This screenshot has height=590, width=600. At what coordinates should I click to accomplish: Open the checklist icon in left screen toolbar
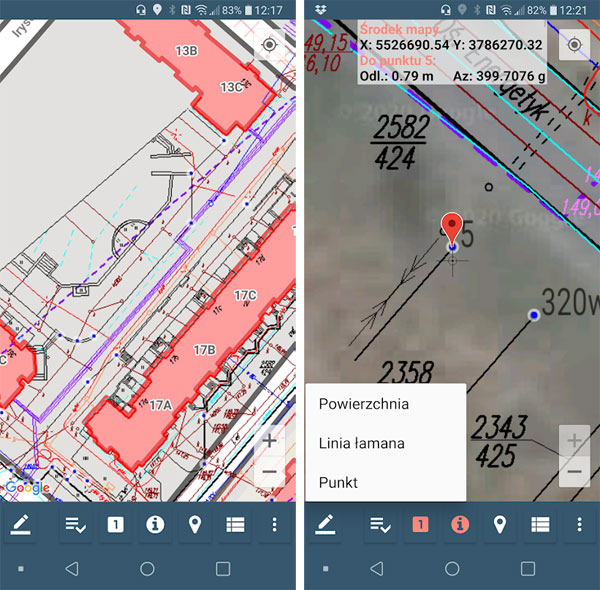coord(75,525)
